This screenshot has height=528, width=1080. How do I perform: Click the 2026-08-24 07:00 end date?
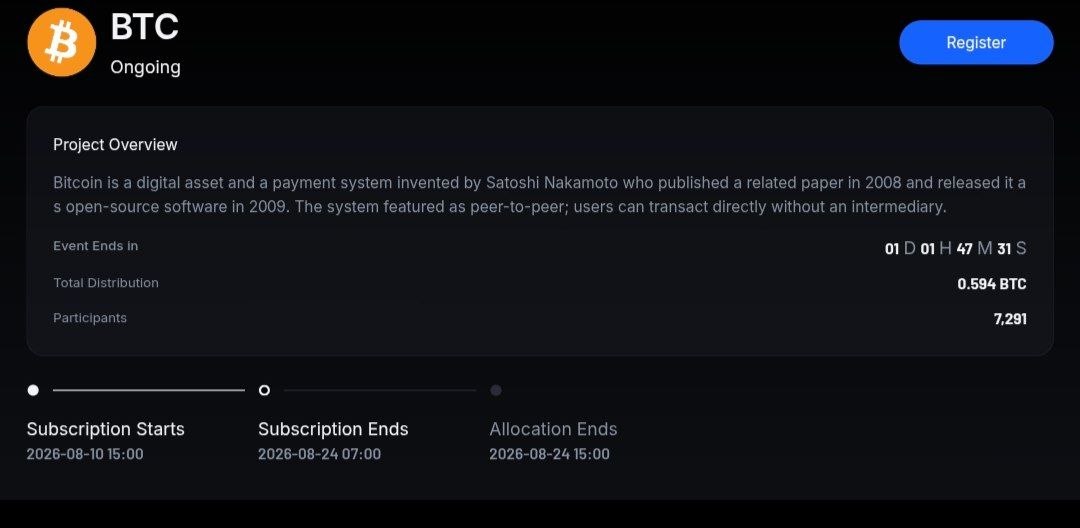tap(320, 454)
